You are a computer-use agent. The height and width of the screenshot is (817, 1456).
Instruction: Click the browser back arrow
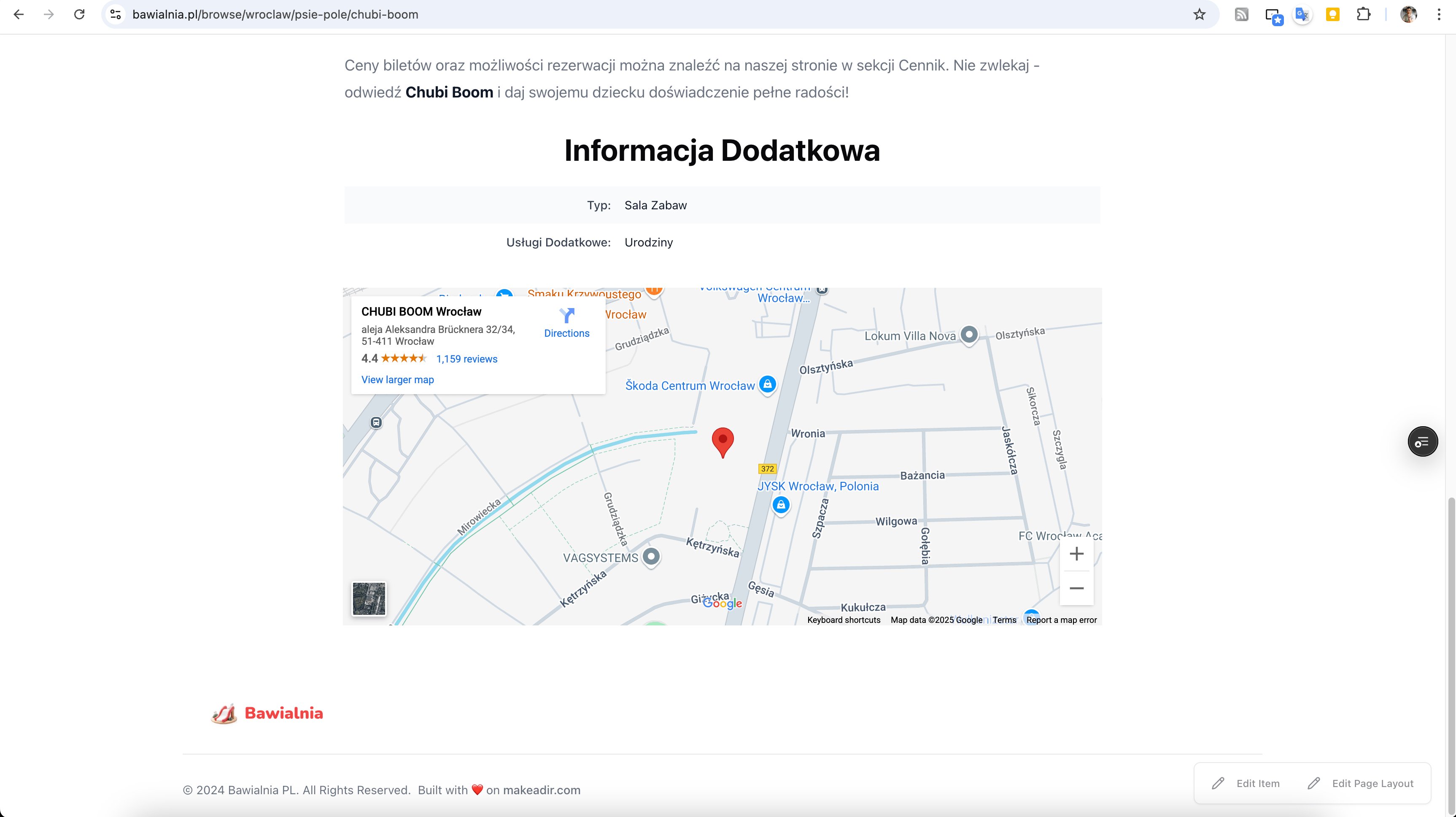[x=19, y=15]
